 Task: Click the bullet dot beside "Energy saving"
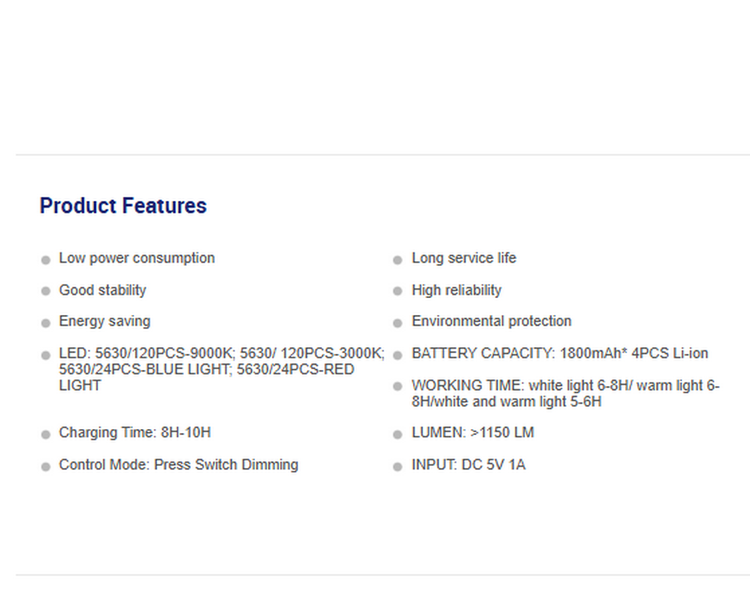tap(46, 323)
